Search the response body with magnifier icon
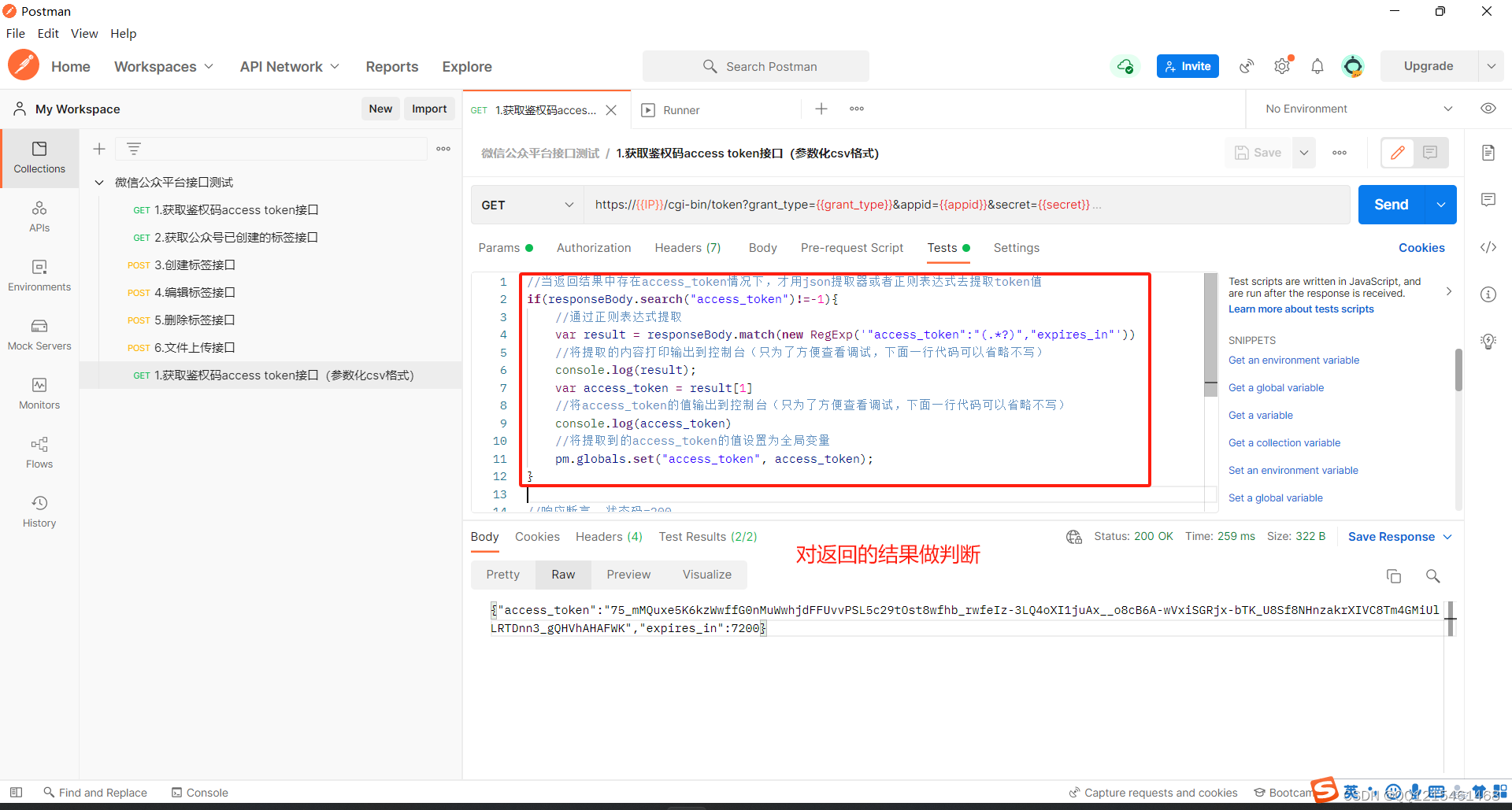This screenshot has height=810, width=1512. (x=1433, y=576)
